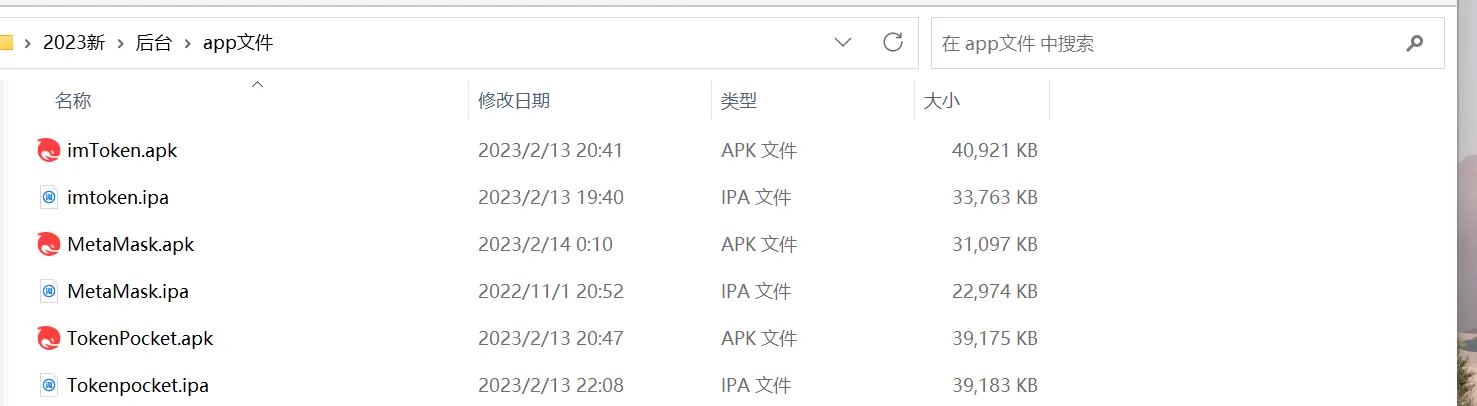The image size is (1477, 406).
Task: Click the date 2022/11/1 20:52
Action: 551,292
